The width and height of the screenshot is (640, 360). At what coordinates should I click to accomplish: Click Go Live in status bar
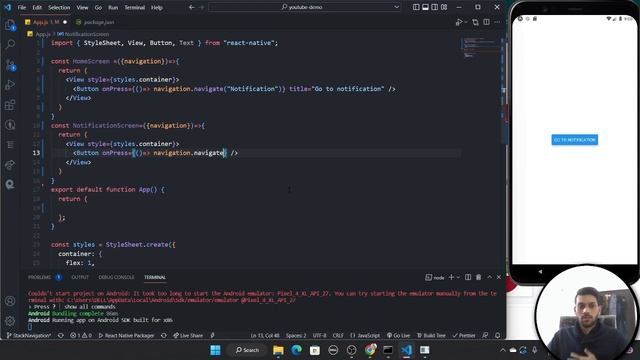(x=398, y=336)
